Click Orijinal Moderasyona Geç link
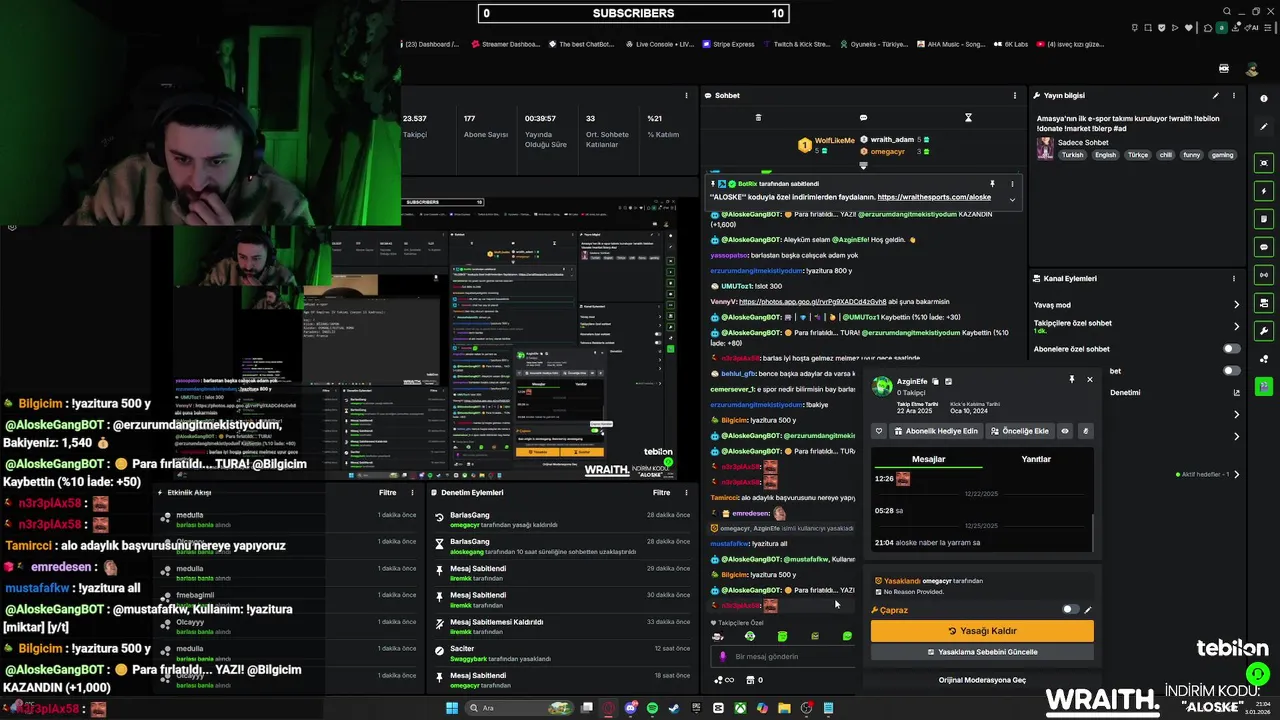Image resolution: width=1280 pixels, height=720 pixels. (x=982, y=680)
